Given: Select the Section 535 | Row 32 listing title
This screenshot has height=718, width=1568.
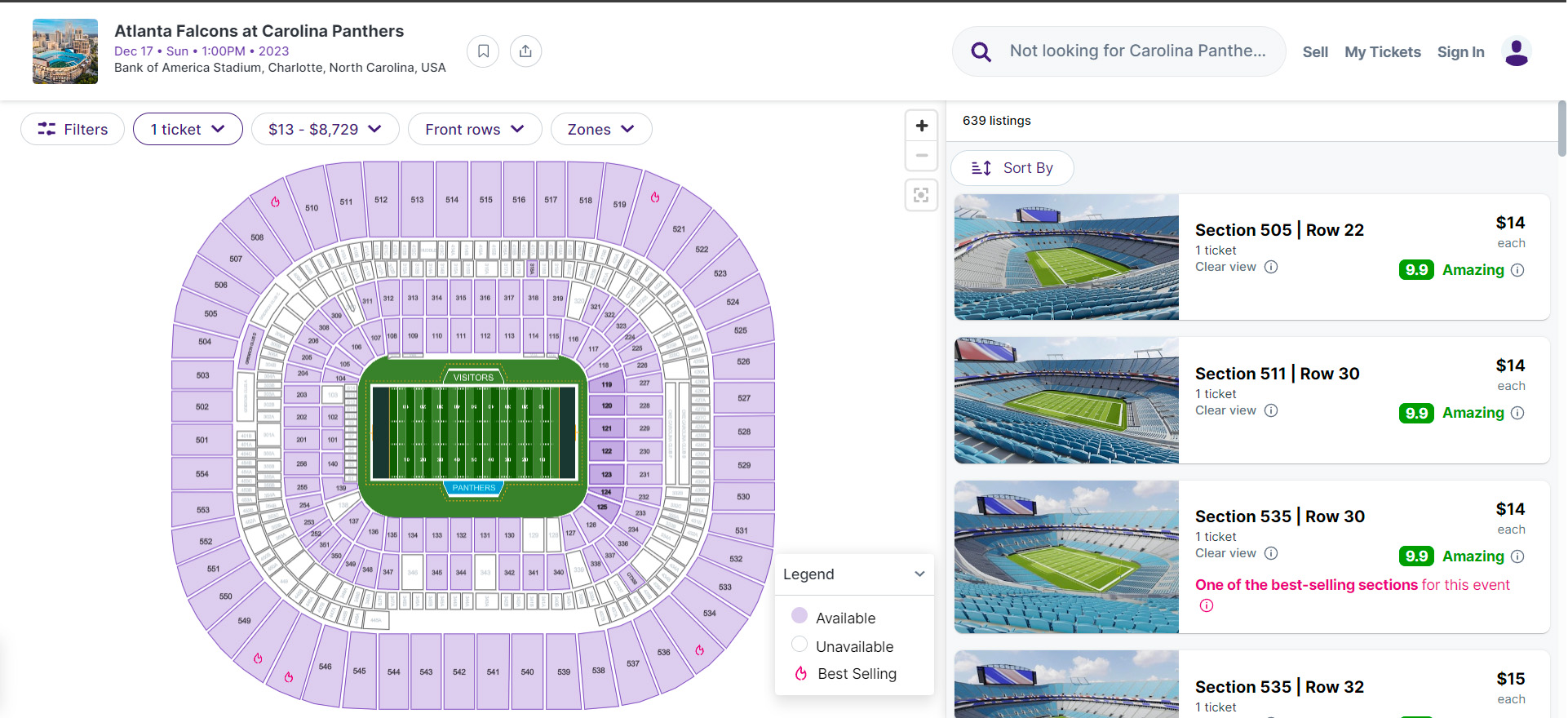Looking at the screenshot, I should (x=1279, y=687).
